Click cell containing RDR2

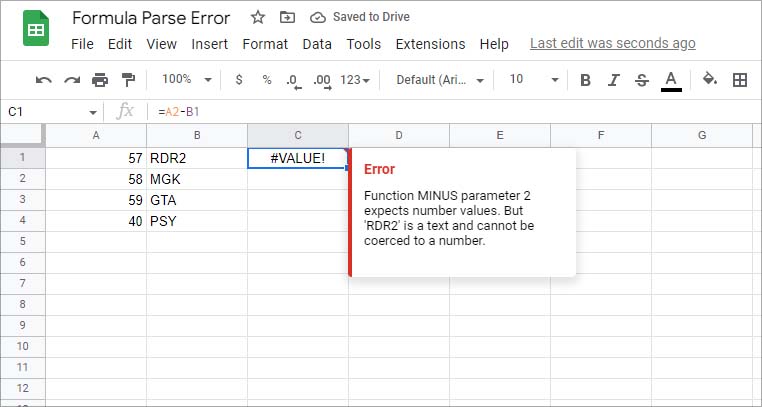point(197,158)
